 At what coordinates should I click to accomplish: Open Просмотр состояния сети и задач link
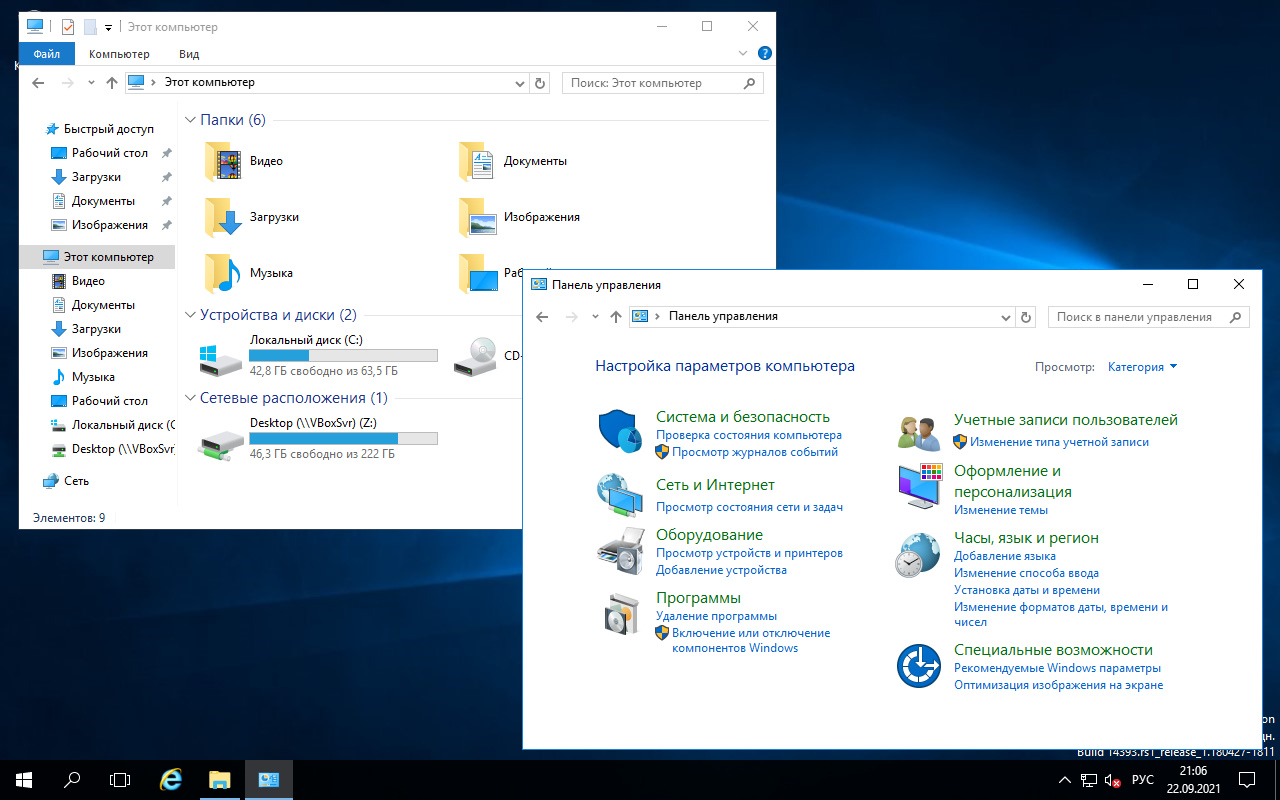pyautogui.click(x=750, y=507)
